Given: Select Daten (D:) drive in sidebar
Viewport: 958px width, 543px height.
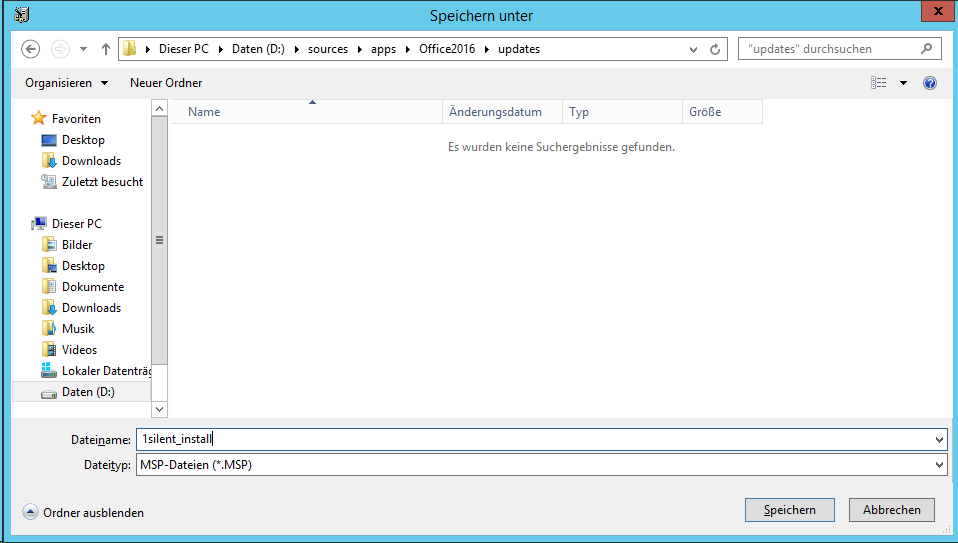Looking at the screenshot, I should click(x=88, y=392).
